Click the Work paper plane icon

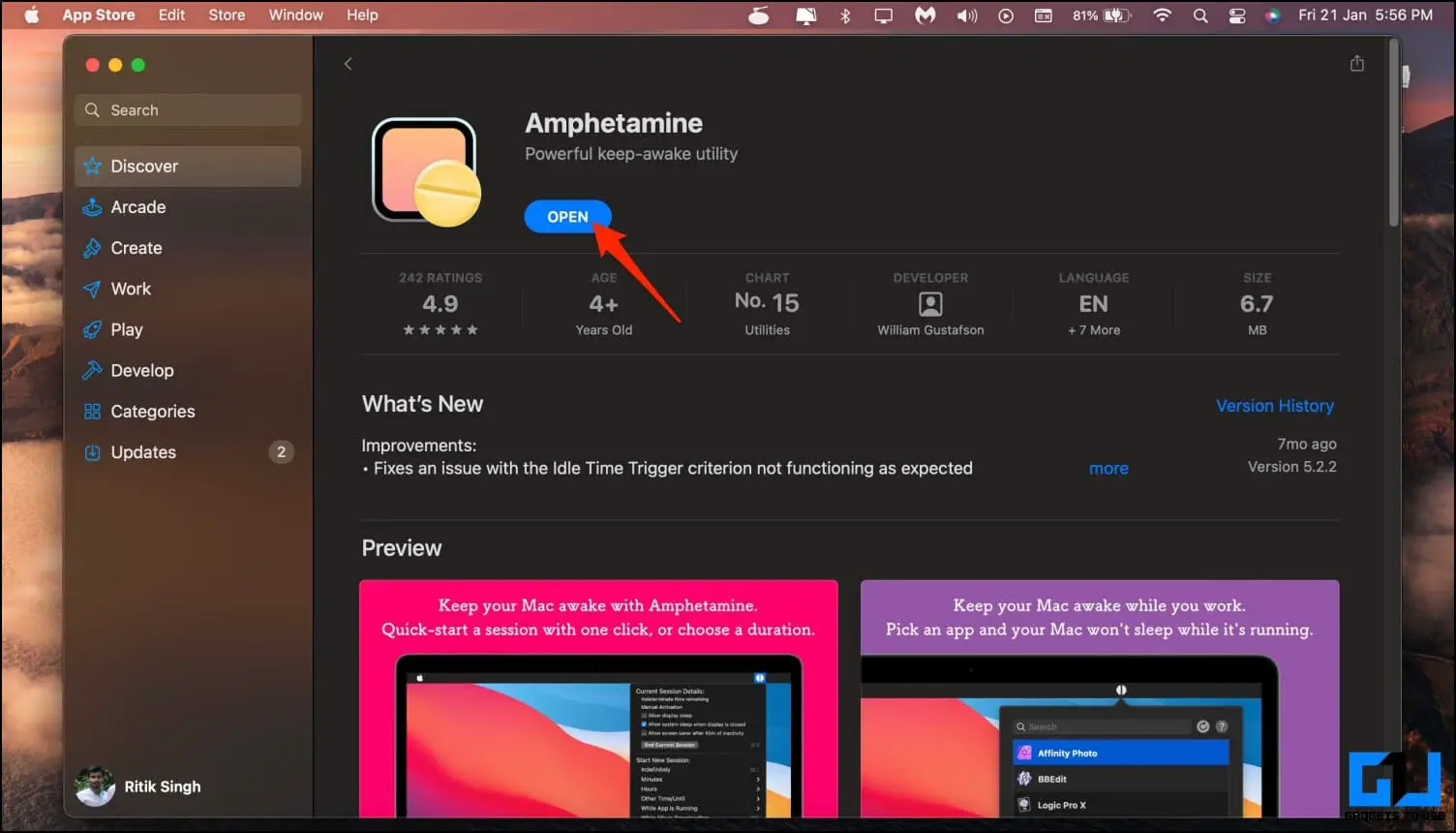[x=92, y=289]
